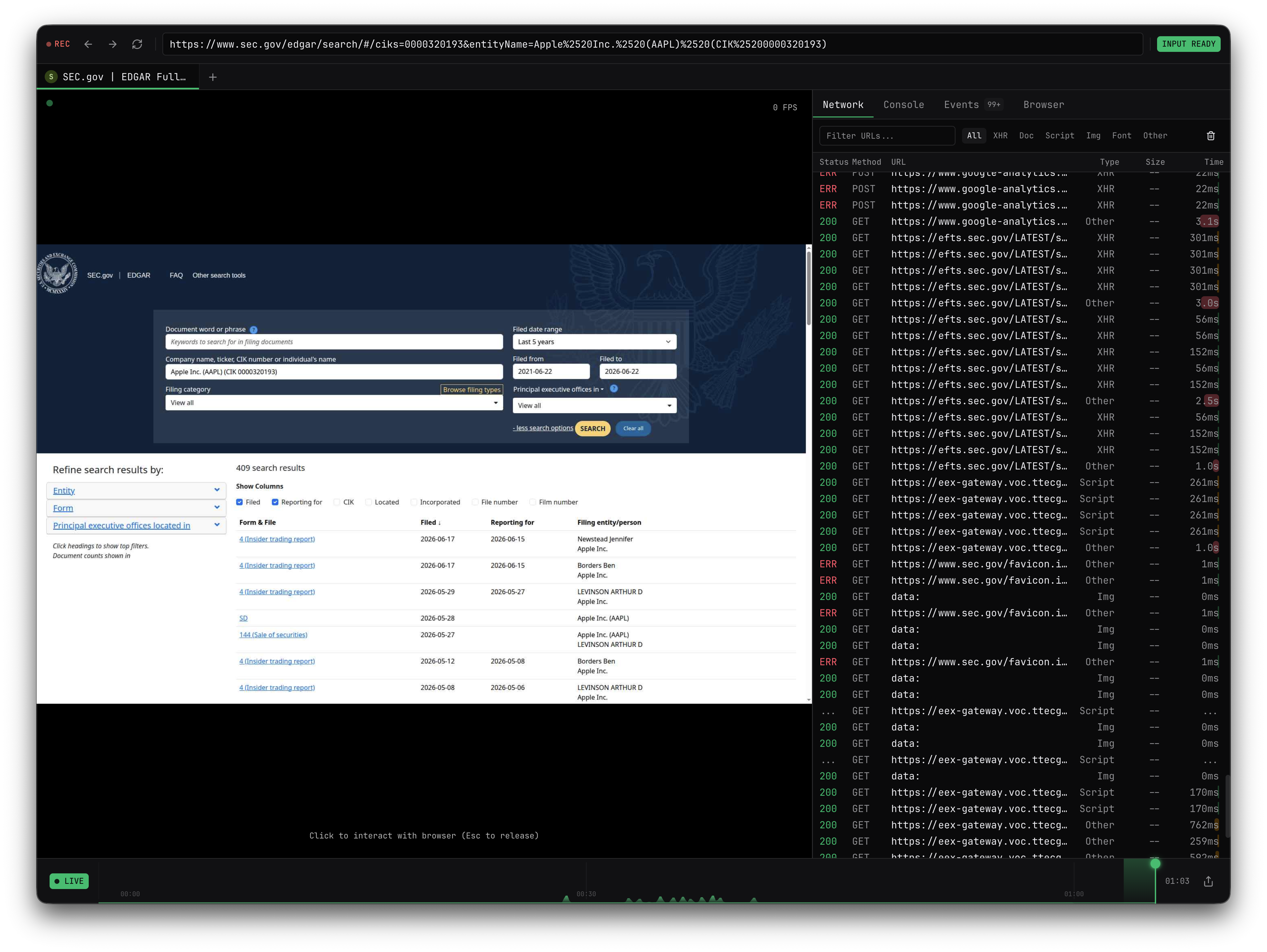Click the Filter URLs input field
This screenshot has width=1267, height=952.
click(887, 136)
